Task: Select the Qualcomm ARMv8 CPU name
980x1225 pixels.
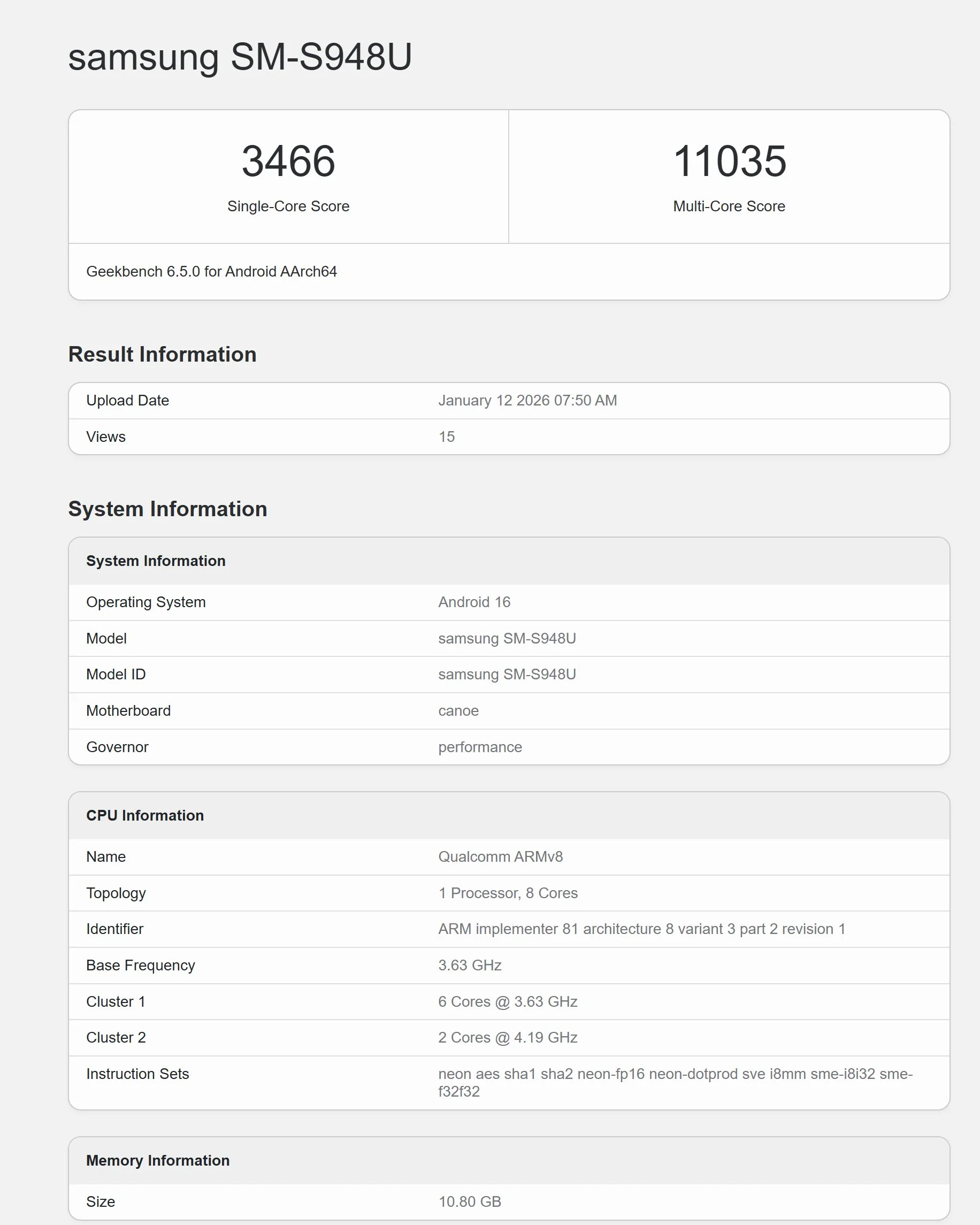Action: 501,856
